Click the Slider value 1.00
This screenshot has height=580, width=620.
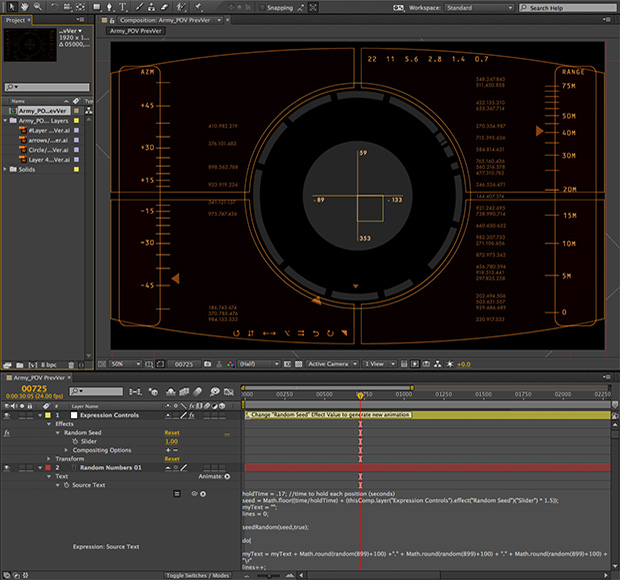[x=172, y=441]
